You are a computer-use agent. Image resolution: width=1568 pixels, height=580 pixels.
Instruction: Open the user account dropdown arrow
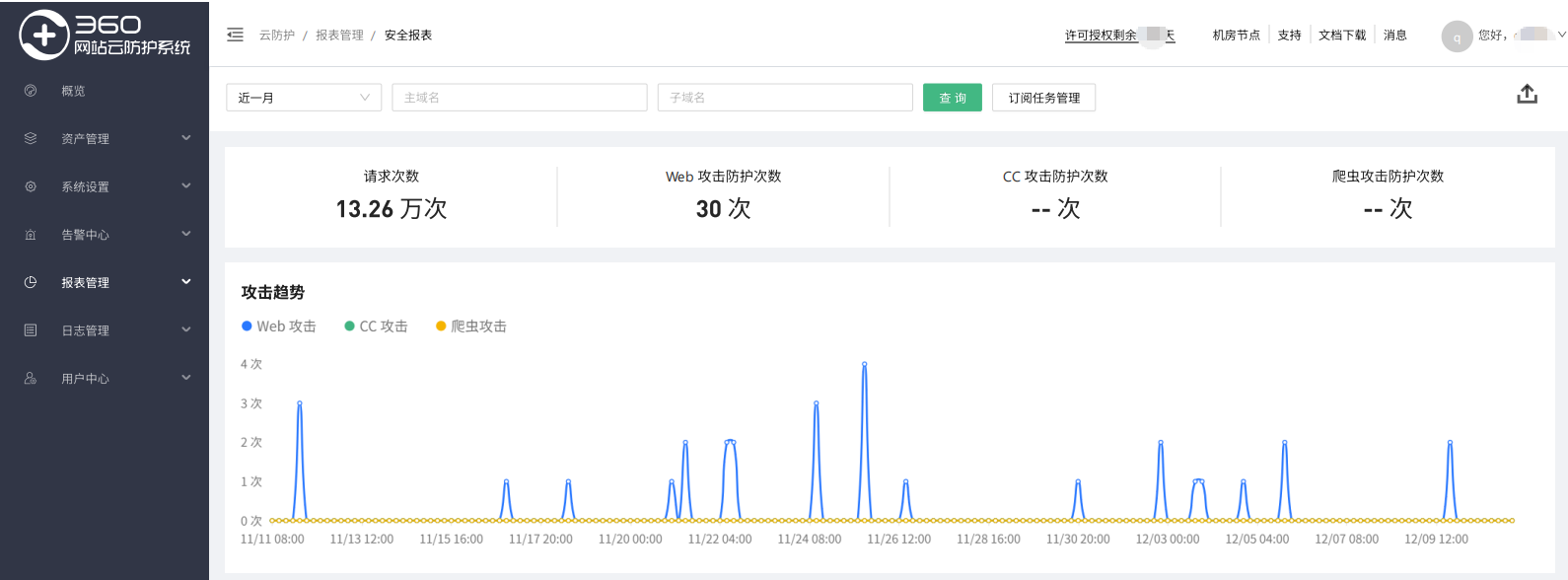pos(1561,35)
